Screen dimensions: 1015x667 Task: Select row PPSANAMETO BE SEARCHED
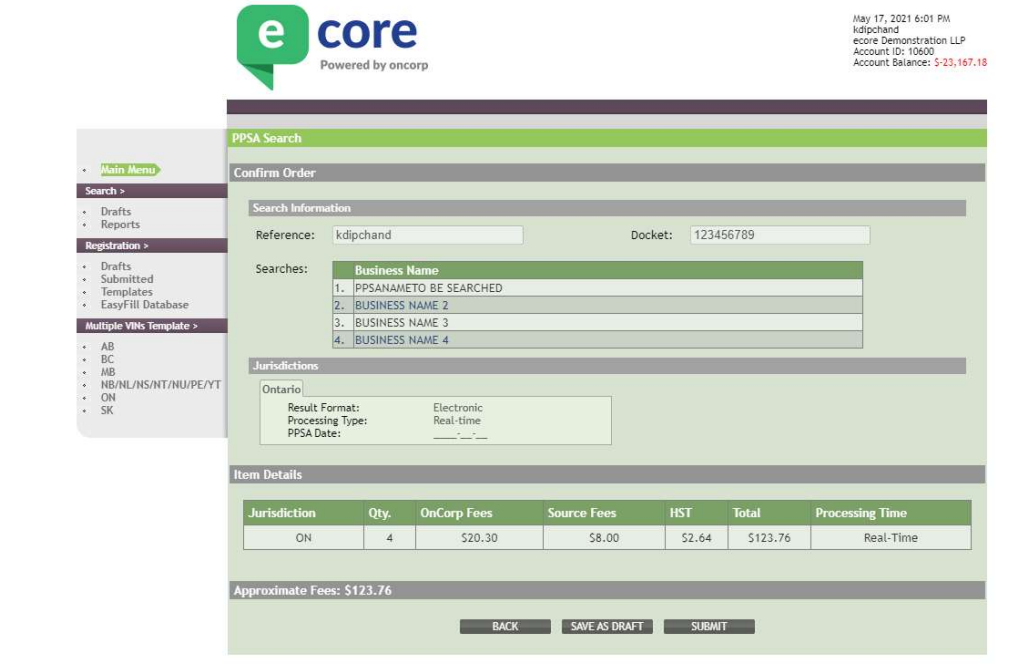point(597,288)
